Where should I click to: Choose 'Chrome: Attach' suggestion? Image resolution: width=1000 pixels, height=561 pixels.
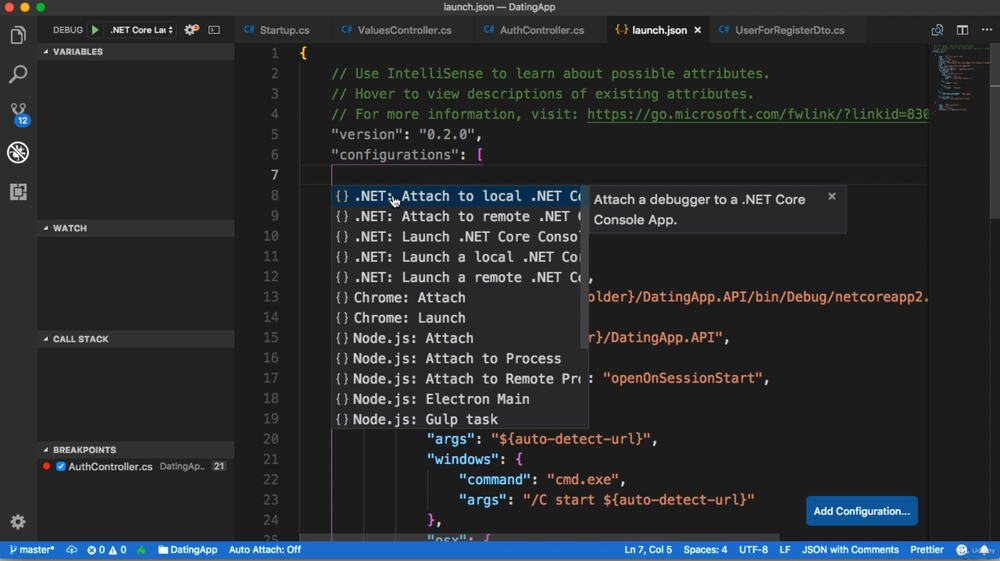[458, 298]
